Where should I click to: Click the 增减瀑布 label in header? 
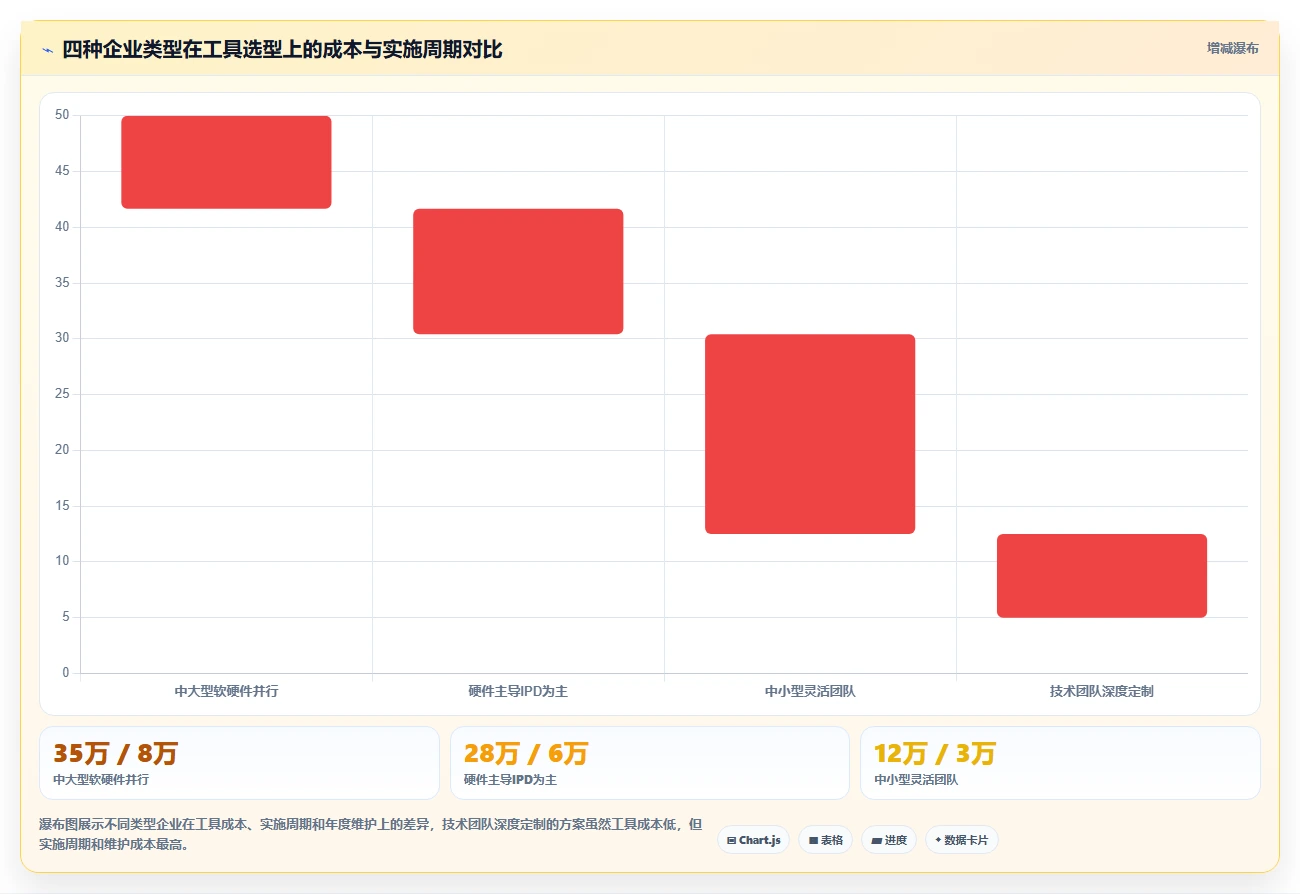[x=1232, y=48]
